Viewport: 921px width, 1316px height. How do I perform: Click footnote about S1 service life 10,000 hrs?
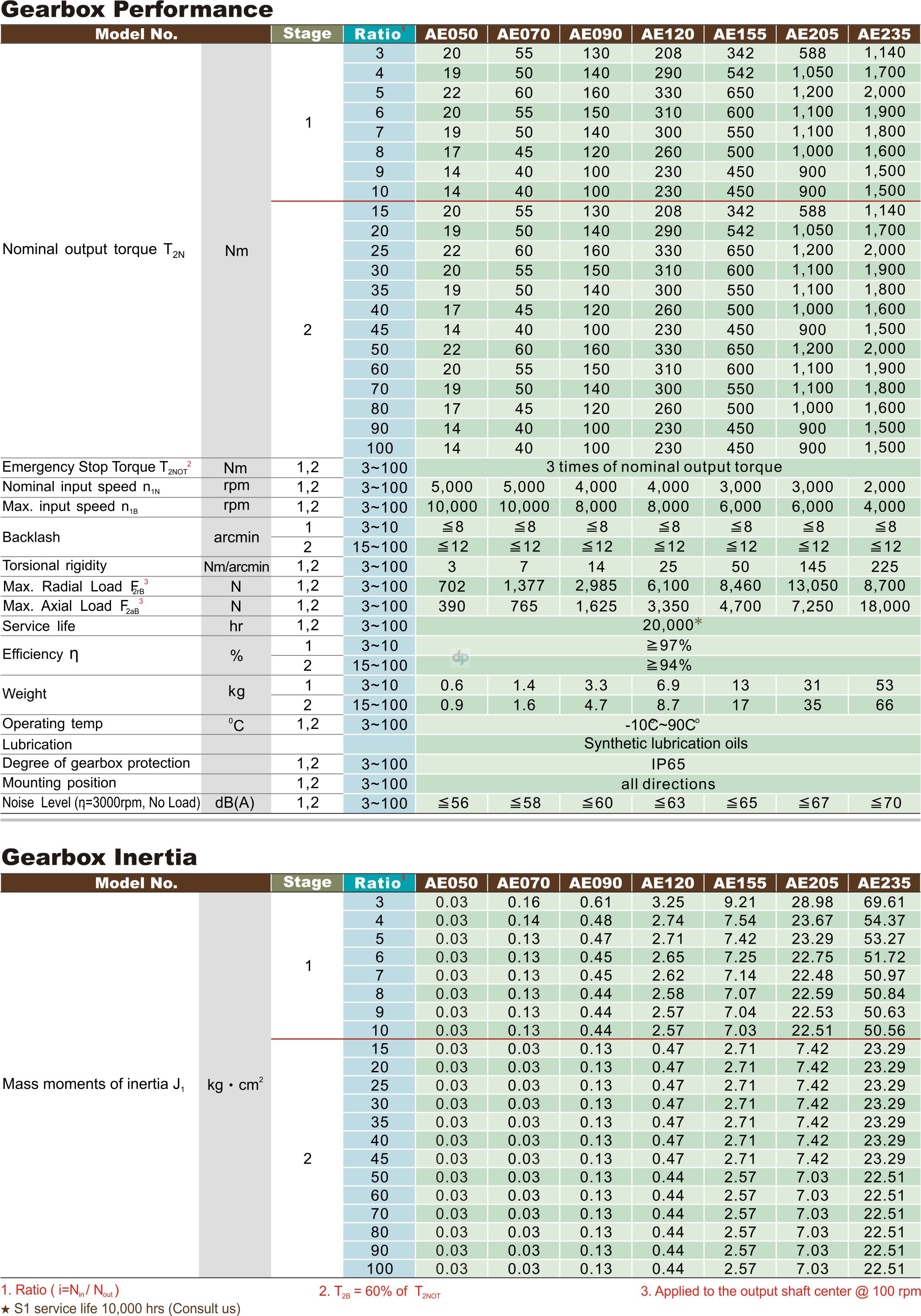[121, 1309]
